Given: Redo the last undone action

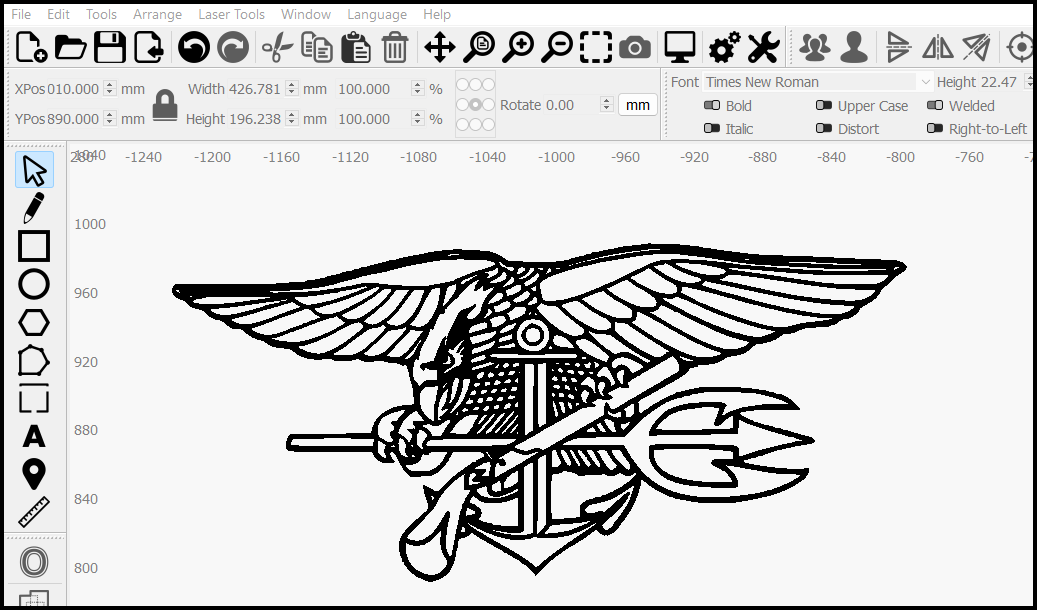Looking at the screenshot, I should click(x=233, y=48).
